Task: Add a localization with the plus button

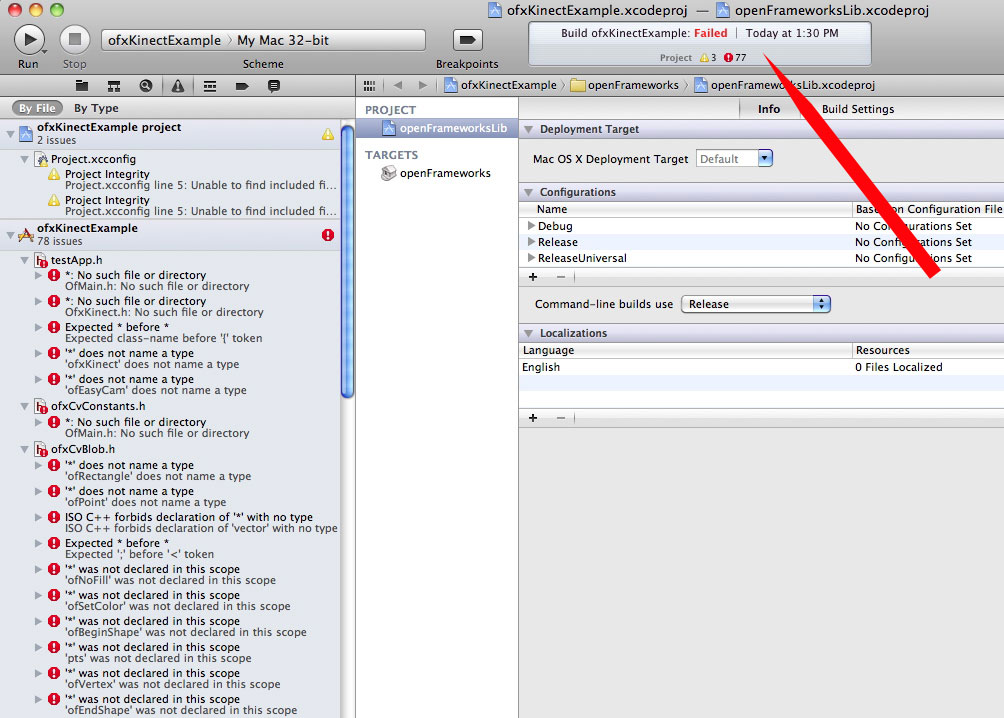Action: point(533,418)
